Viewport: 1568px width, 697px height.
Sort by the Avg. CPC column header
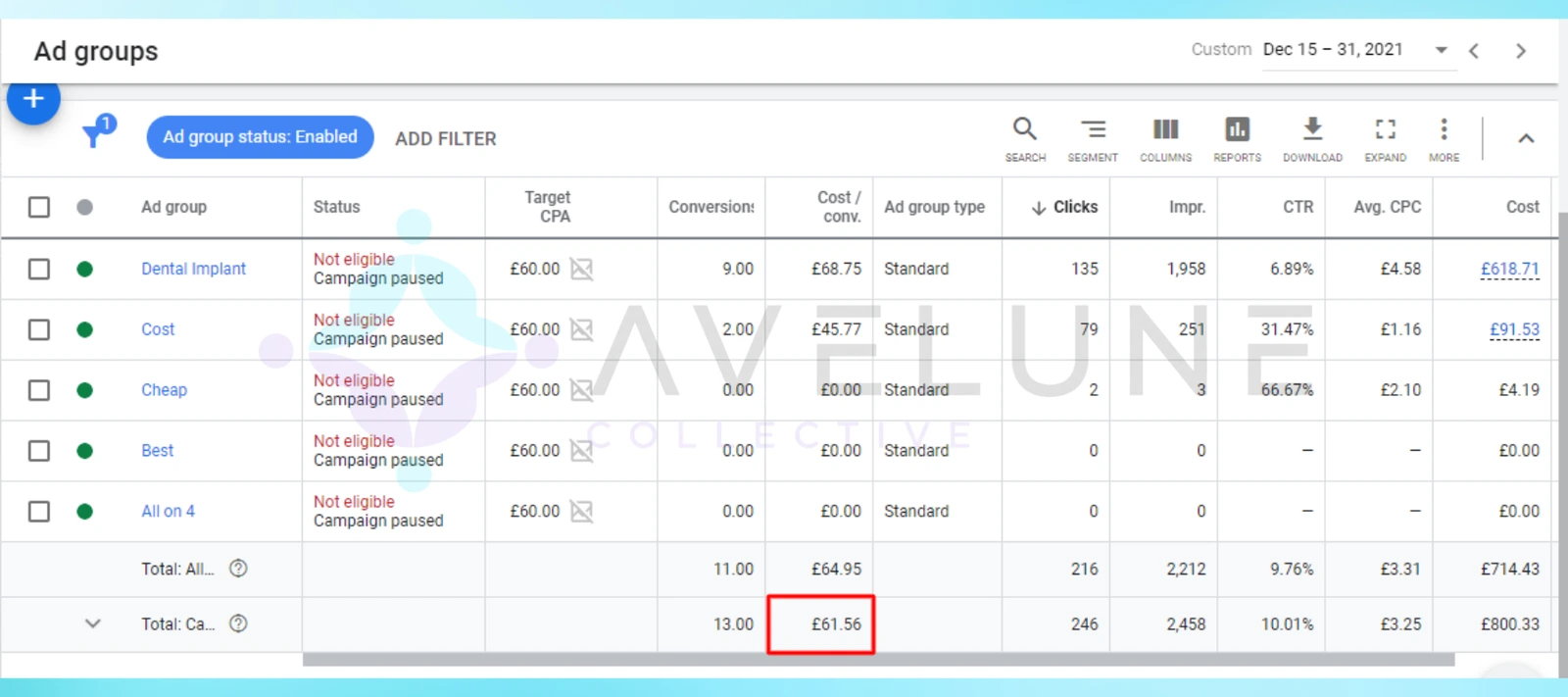point(1388,207)
